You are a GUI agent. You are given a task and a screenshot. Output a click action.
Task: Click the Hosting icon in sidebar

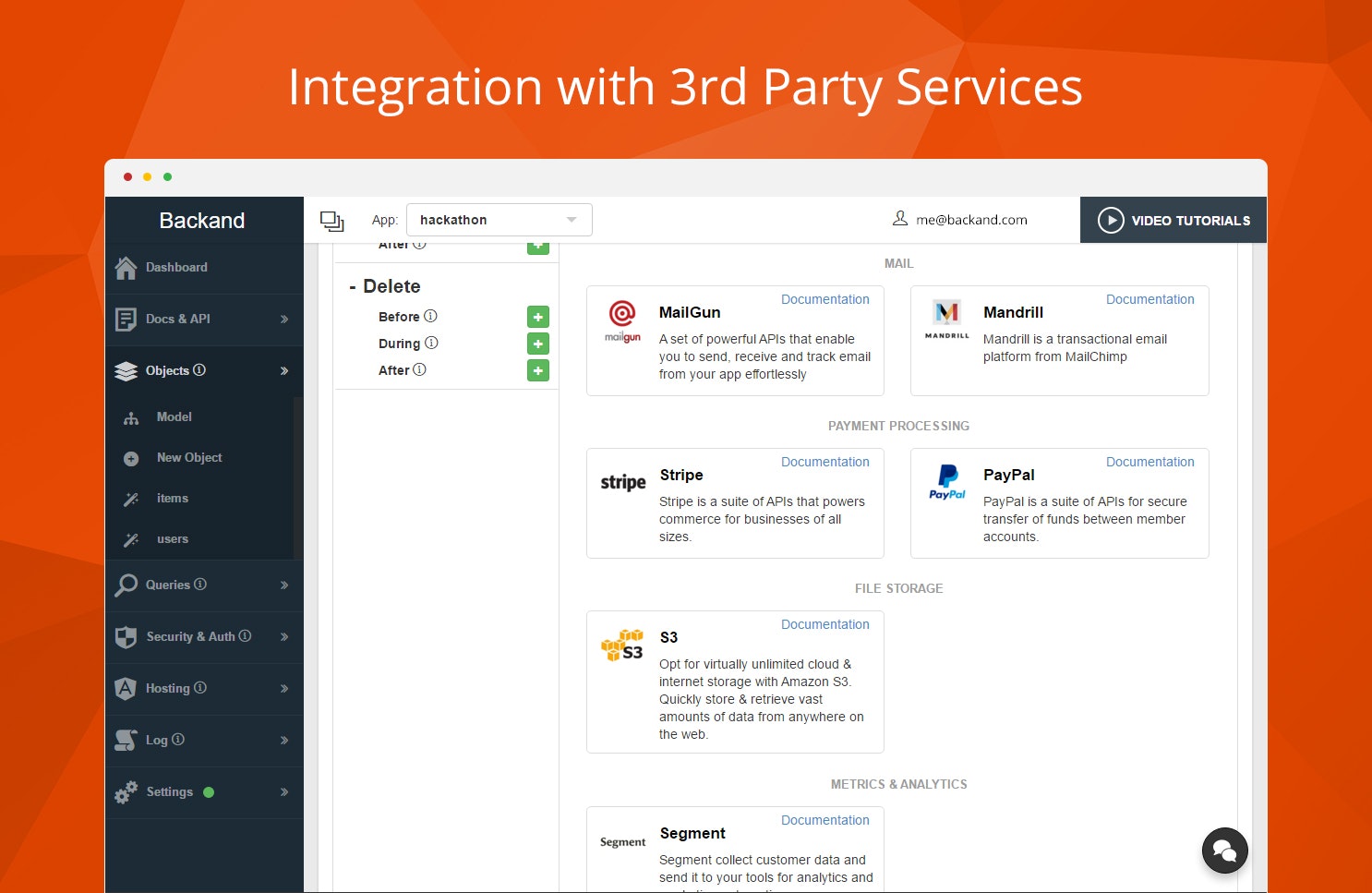pos(126,689)
